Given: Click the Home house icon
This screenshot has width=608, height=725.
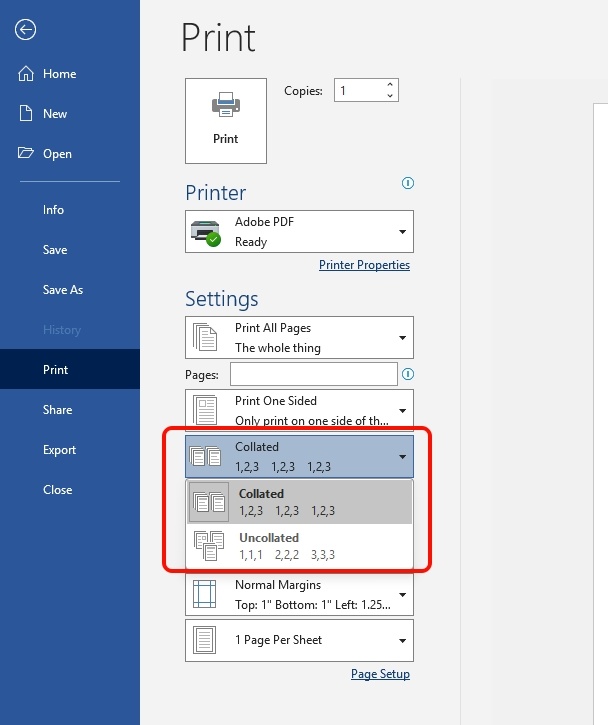Looking at the screenshot, I should pos(26,74).
